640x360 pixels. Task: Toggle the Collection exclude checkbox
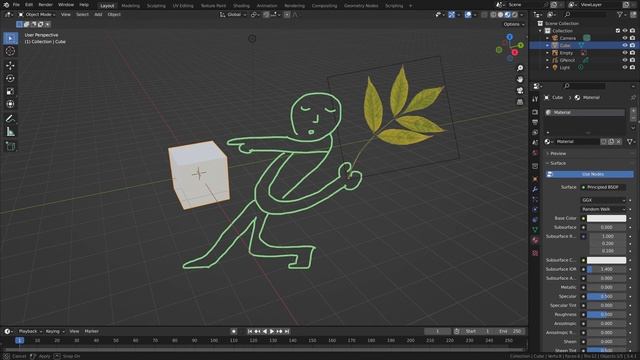(618, 31)
